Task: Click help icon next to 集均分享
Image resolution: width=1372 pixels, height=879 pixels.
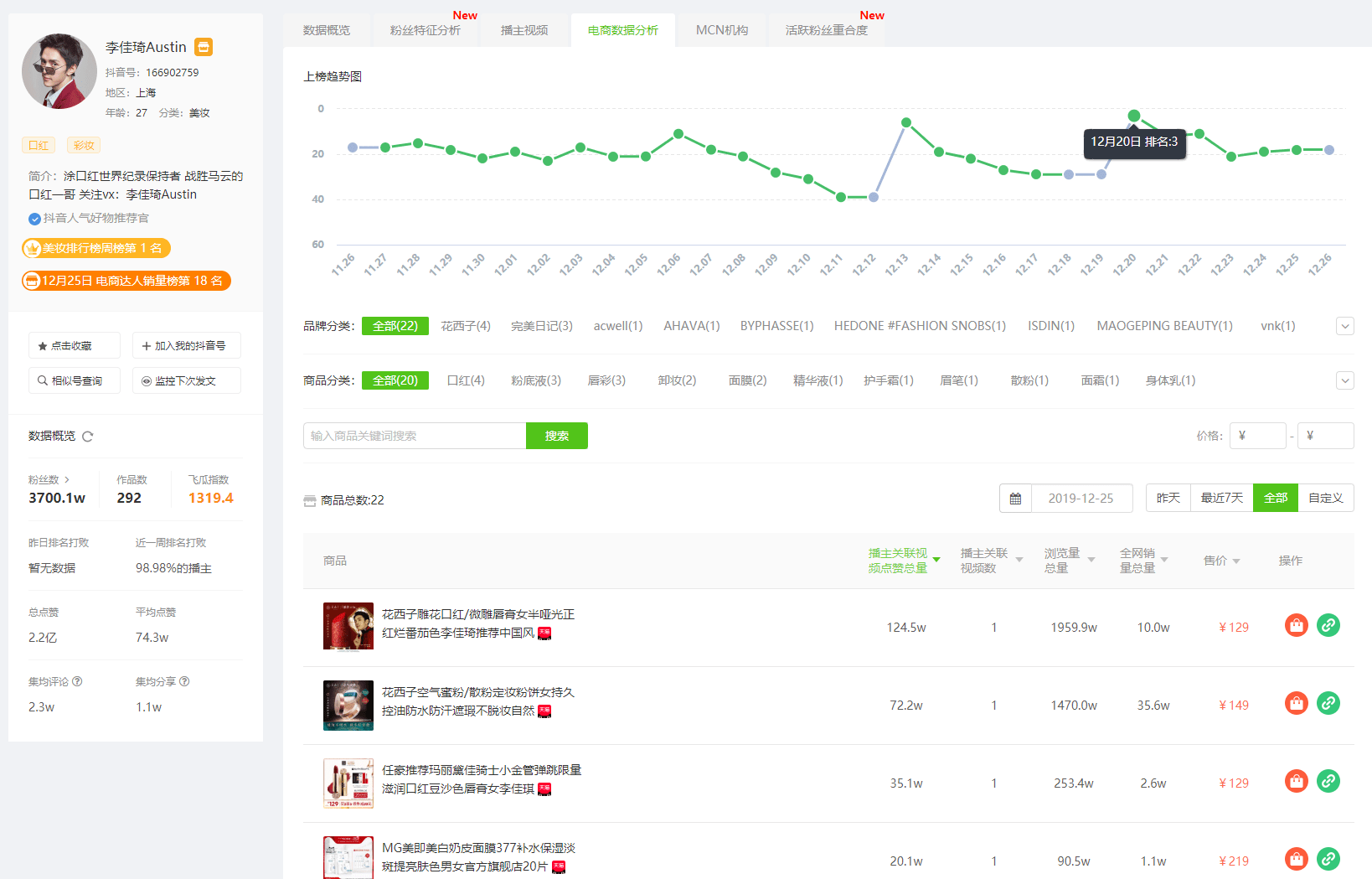Action: pyautogui.click(x=184, y=681)
